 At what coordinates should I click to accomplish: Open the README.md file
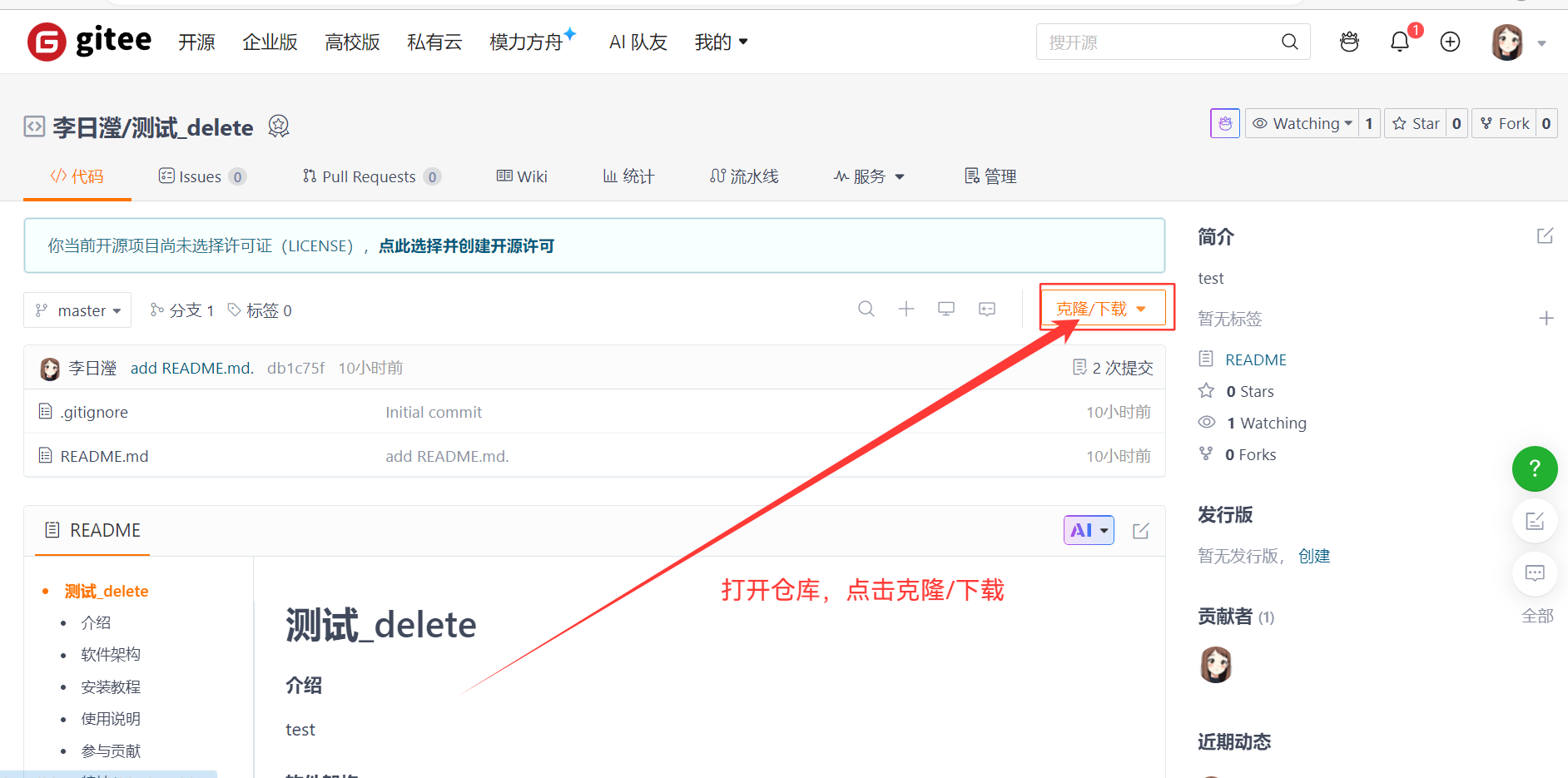coord(104,456)
